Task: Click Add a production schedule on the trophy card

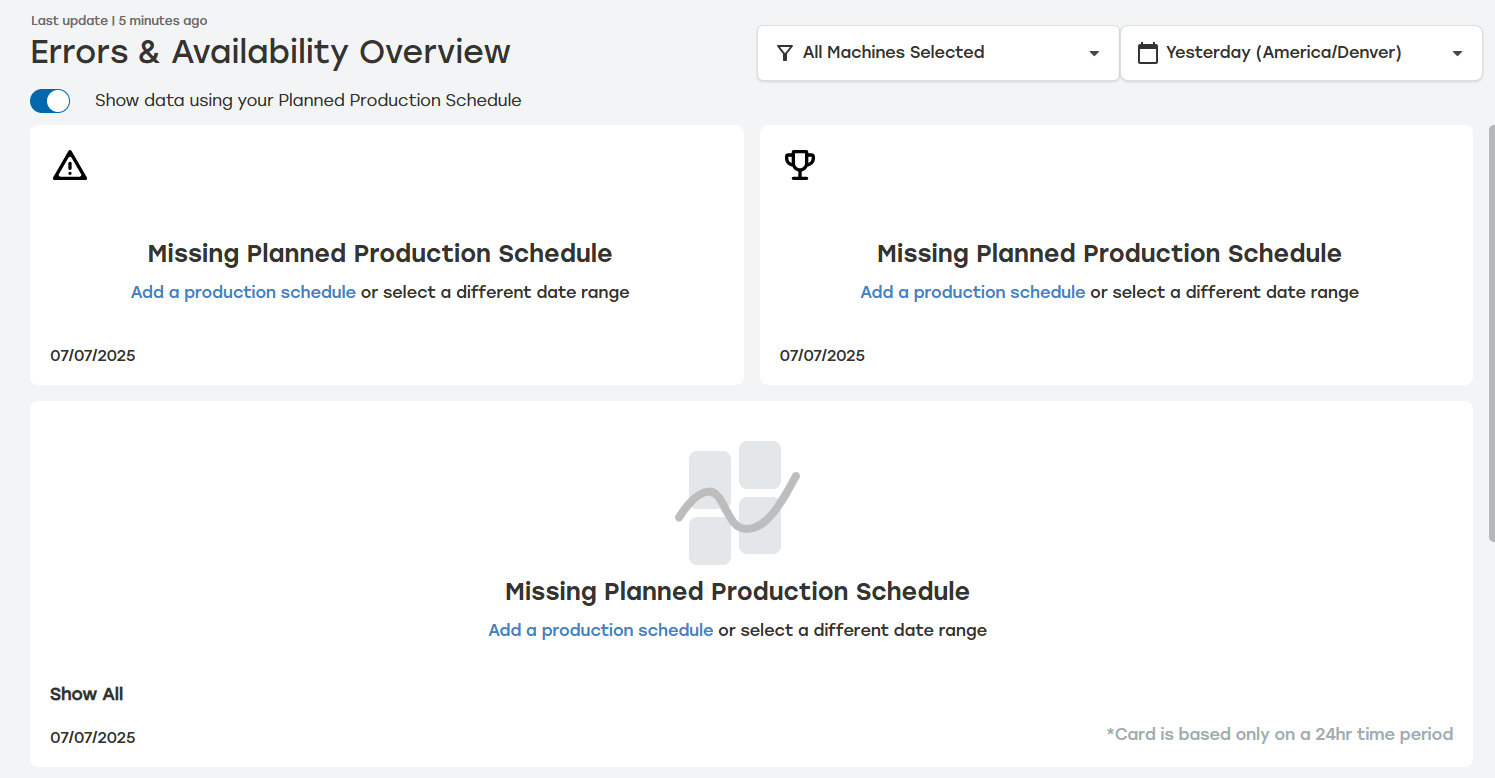Action: (x=972, y=291)
